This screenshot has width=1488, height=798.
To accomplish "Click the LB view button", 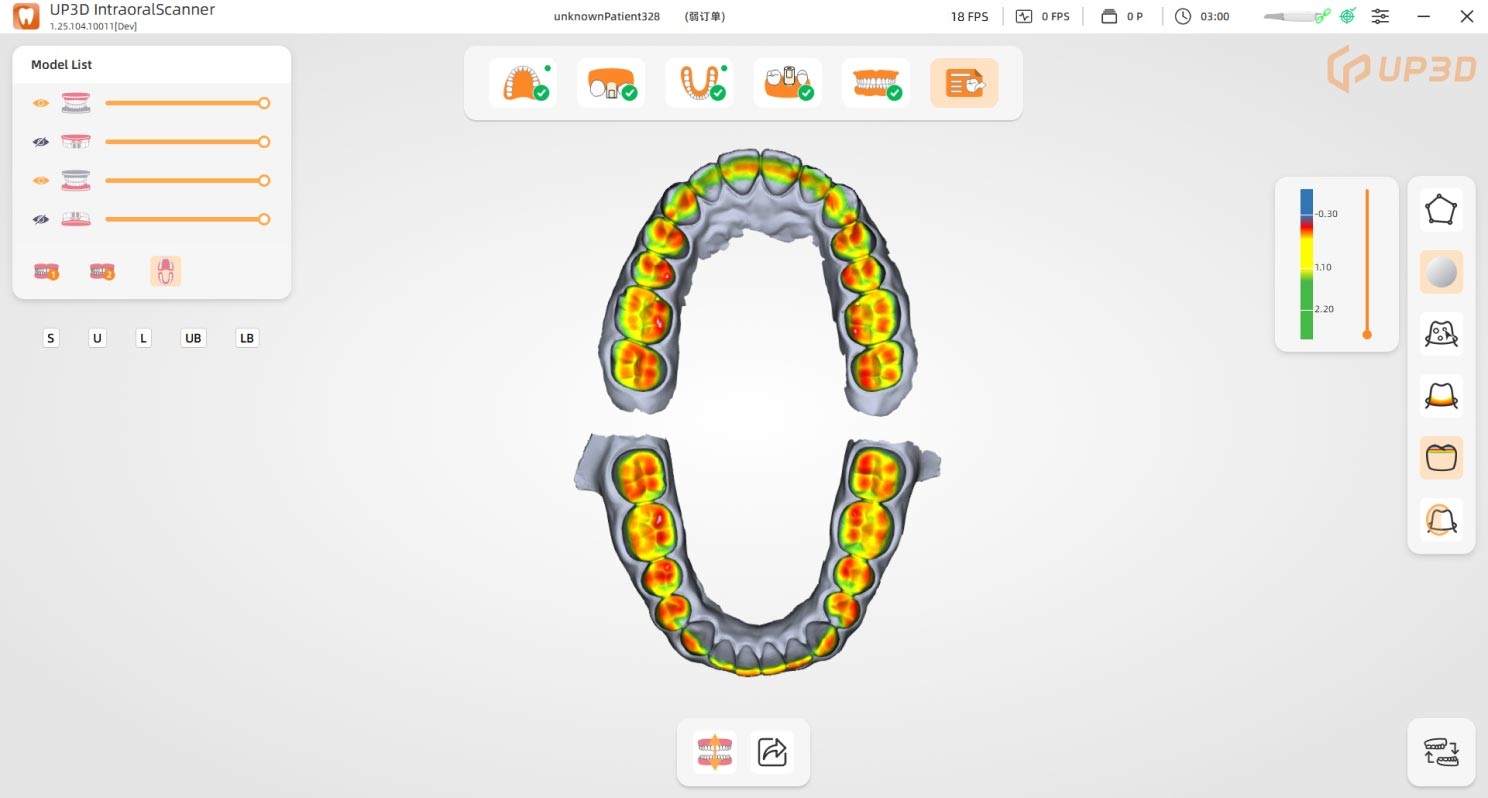I will coord(246,338).
